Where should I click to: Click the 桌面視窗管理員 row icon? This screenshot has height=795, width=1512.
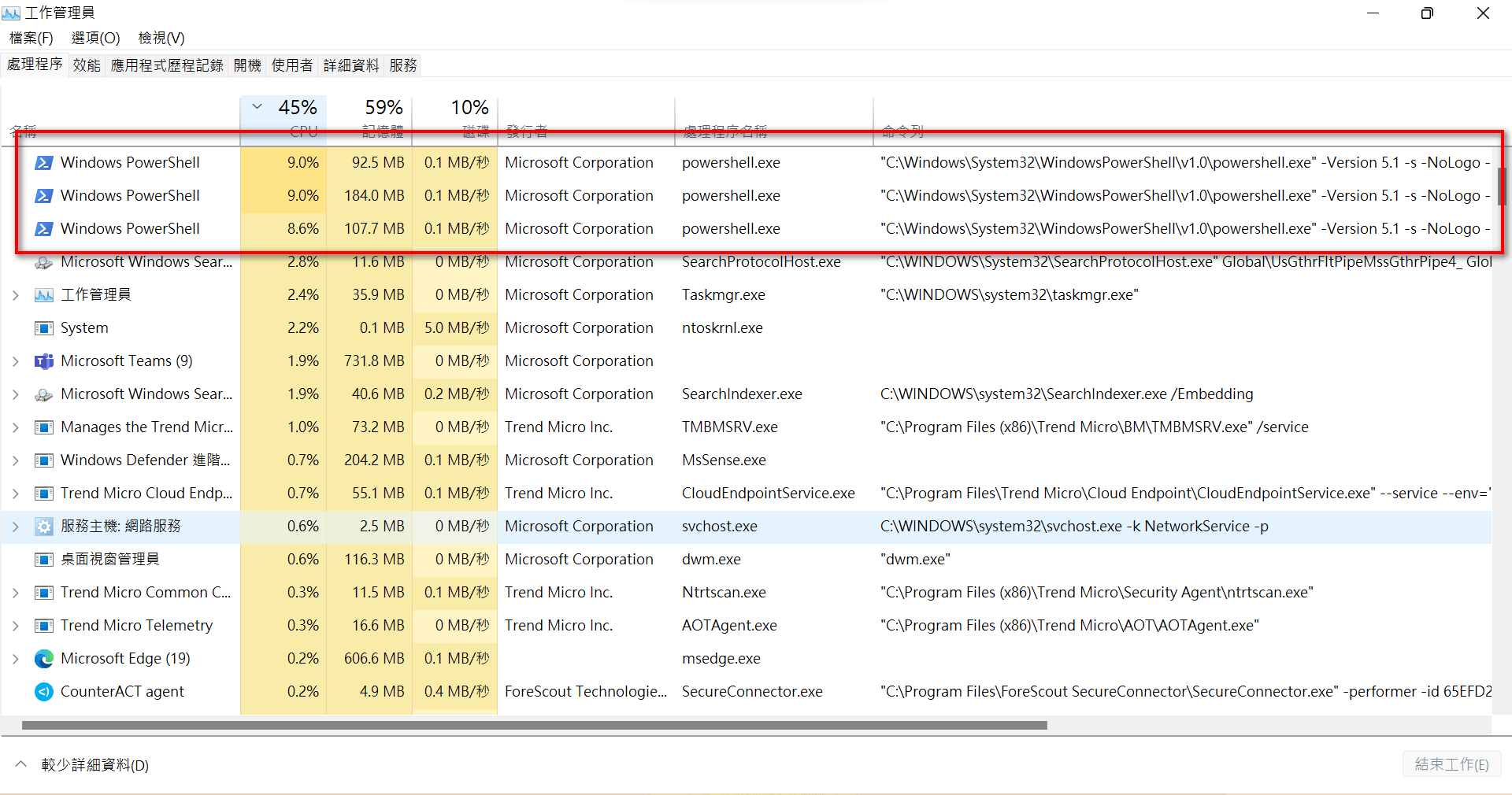click(x=44, y=560)
